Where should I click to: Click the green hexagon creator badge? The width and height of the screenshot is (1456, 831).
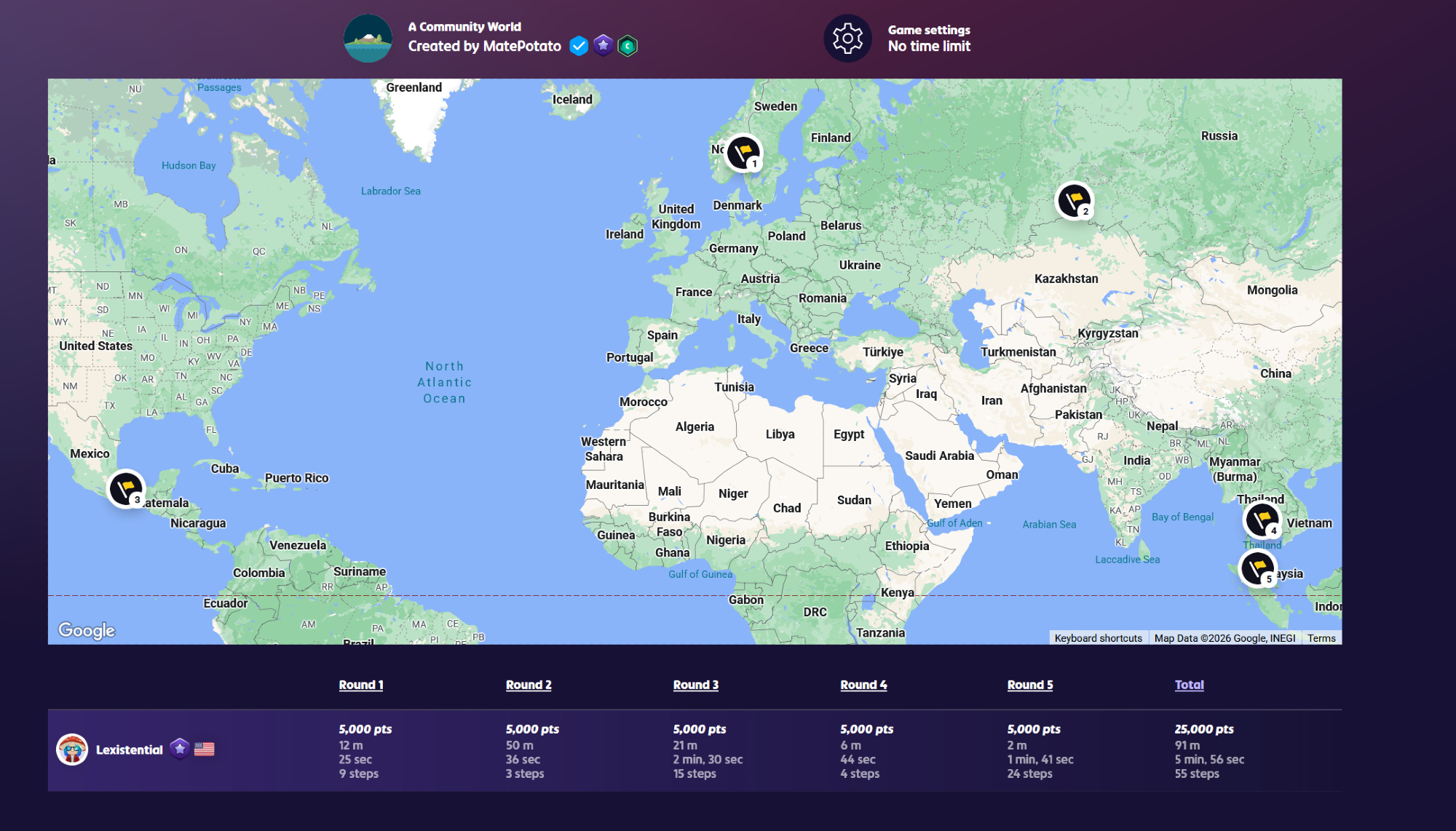[628, 46]
